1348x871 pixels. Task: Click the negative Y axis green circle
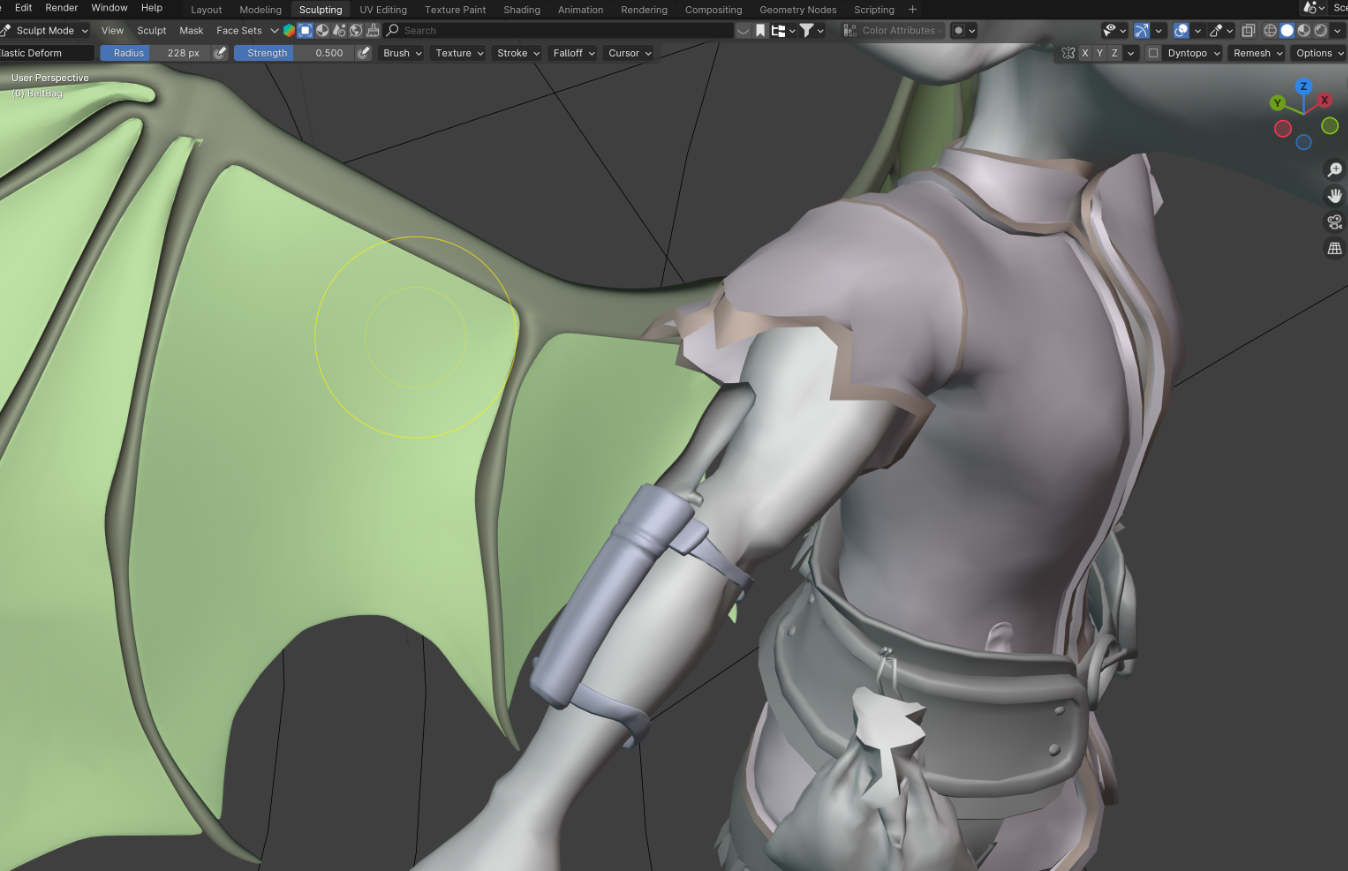tap(1330, 125)
